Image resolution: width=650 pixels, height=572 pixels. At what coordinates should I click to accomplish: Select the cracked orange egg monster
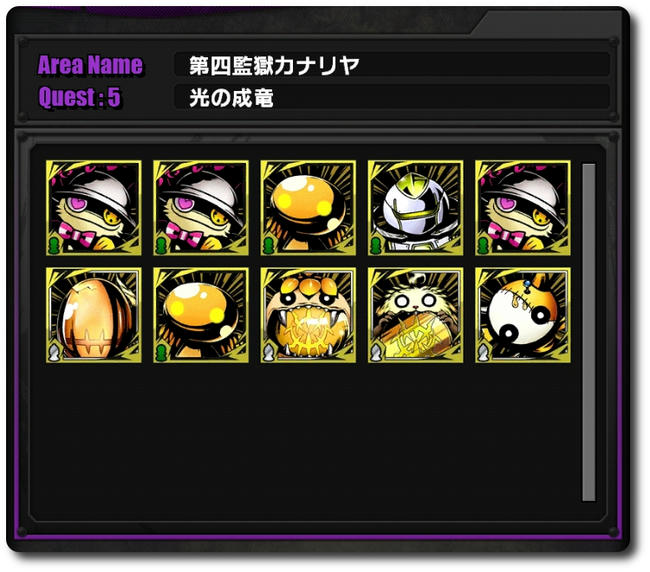point(94,315)
